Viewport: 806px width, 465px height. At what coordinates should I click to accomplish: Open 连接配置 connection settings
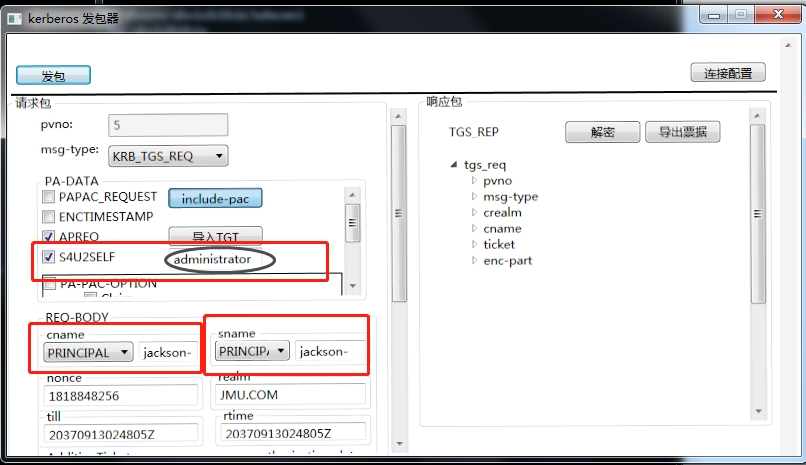click(x=727, y=73)
